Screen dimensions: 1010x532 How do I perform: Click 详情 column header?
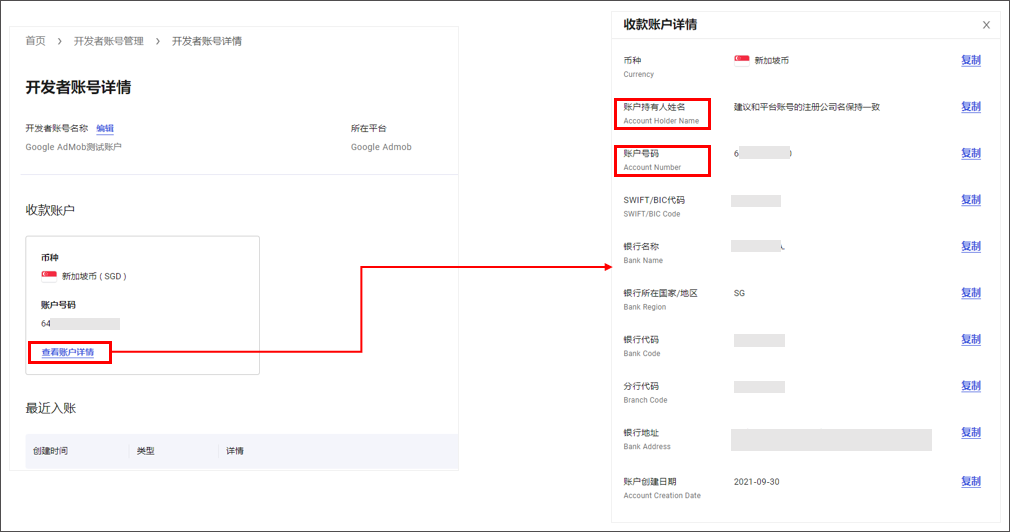234,451
